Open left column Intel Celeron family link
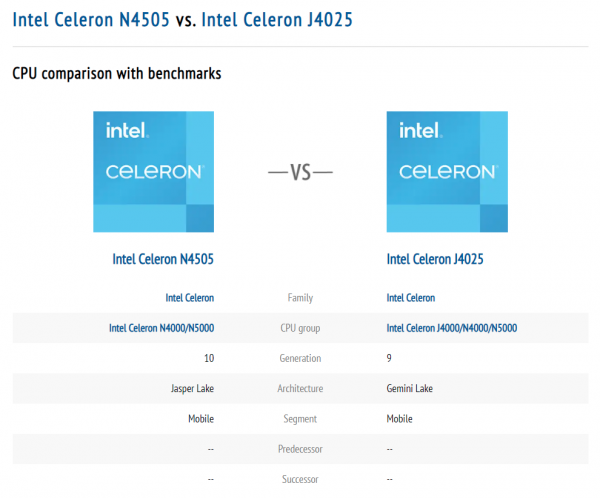This screenshot has height=498, width=600. [189, 297]
